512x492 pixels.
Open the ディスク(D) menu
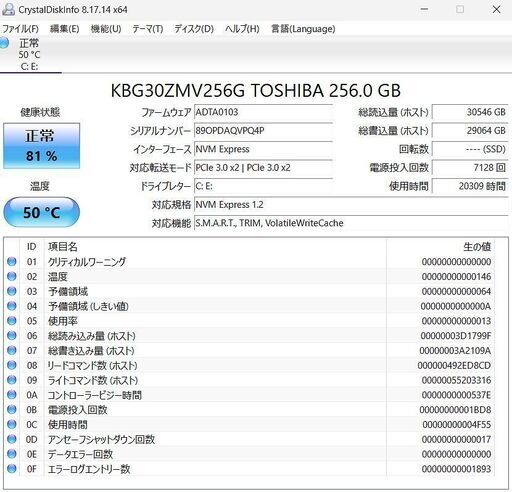(x=194, y=29)
